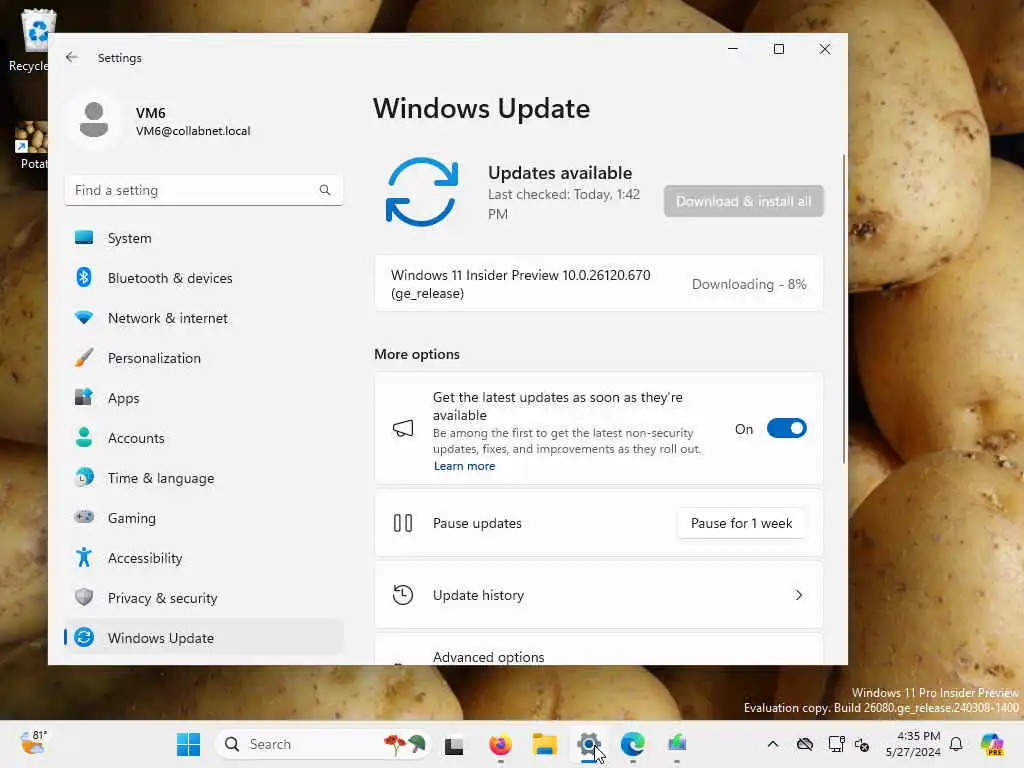Click the VM6 profile avatar
Screen dimensions: 1024x768
pos(94,120)
